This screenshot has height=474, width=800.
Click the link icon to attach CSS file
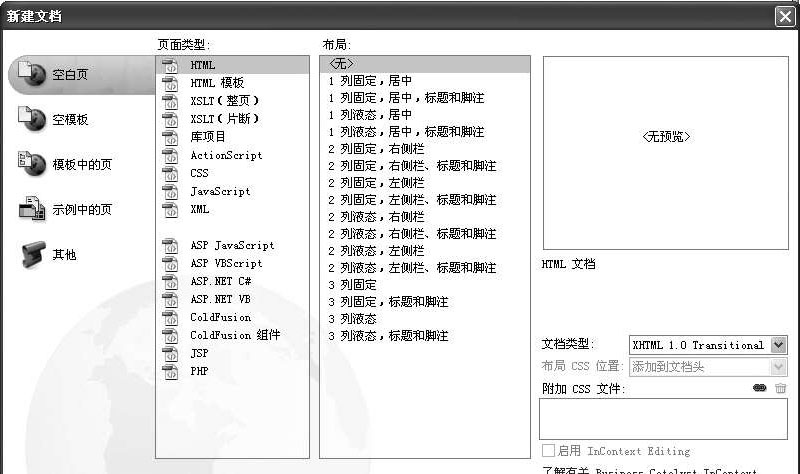(760, 388)
